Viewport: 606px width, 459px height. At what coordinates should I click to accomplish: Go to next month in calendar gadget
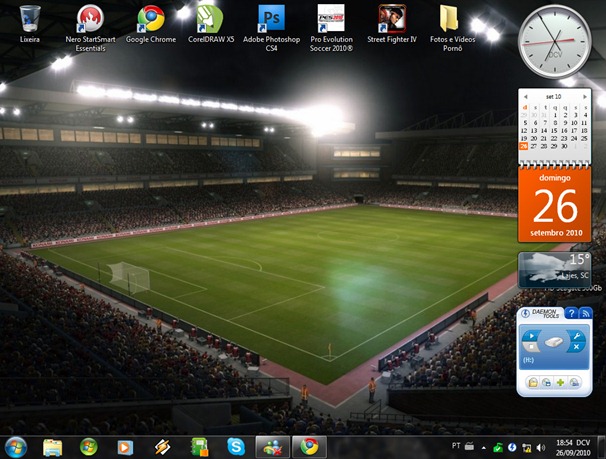click(x=585, y=97)
